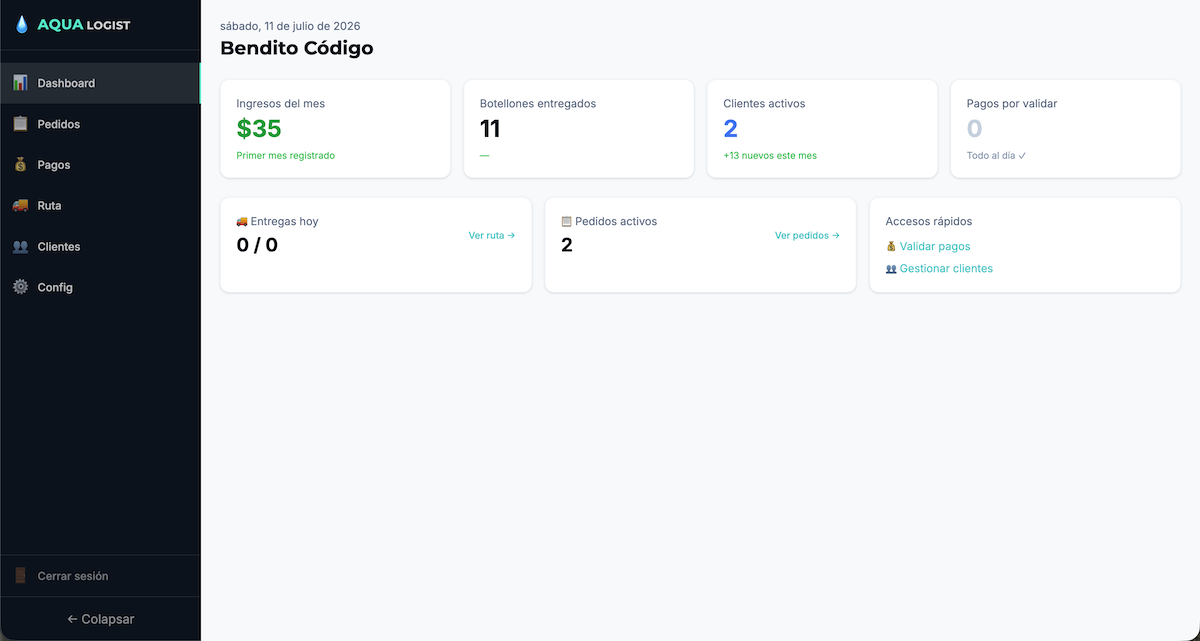
Task: Click the Clientes people icon
Action: point(20,247)
